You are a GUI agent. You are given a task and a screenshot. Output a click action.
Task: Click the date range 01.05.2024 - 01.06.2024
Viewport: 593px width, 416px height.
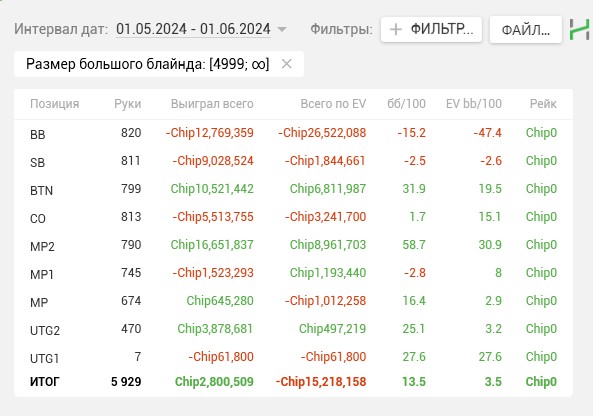193,29
